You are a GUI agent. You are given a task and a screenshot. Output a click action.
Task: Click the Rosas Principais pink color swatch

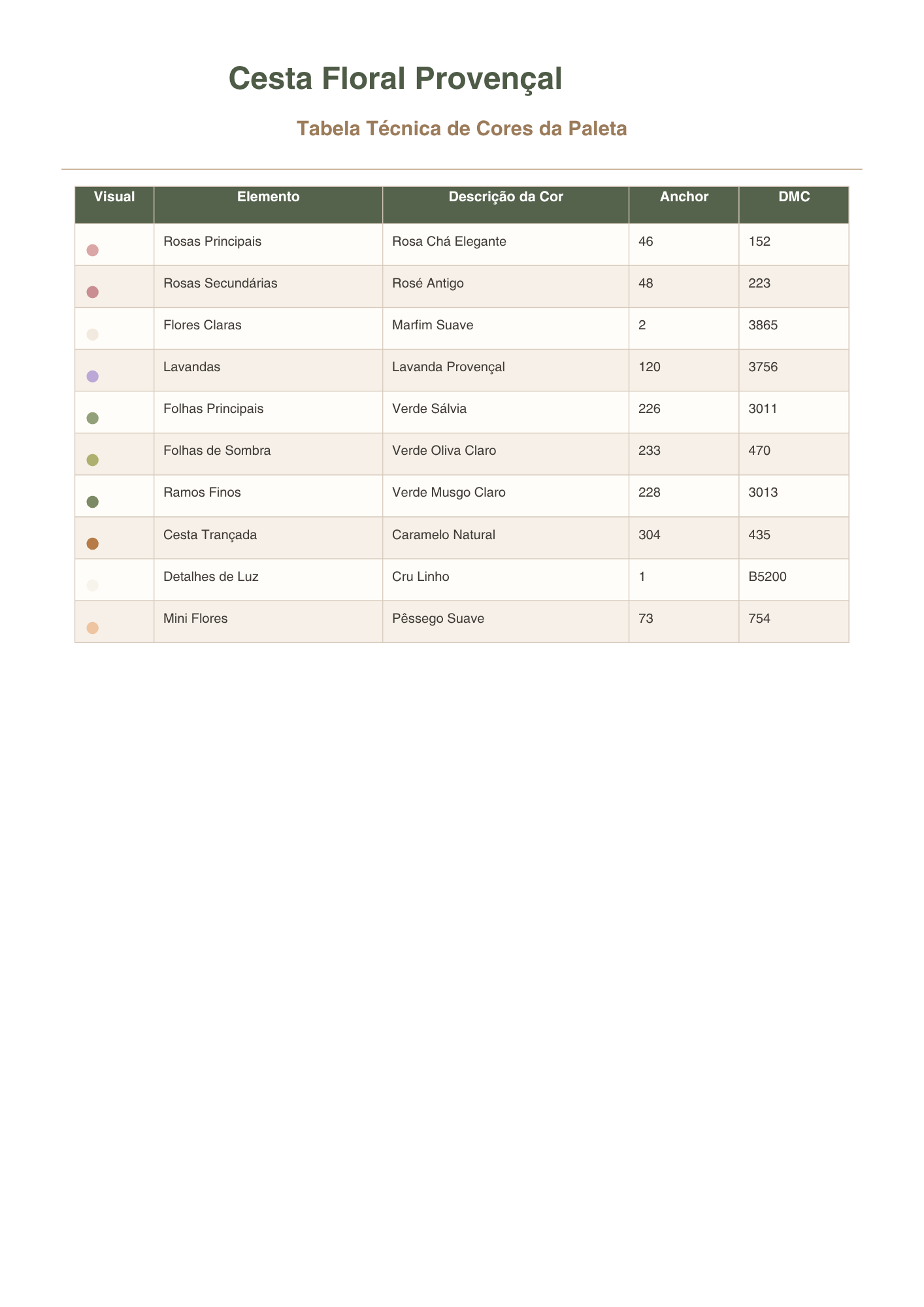(92, 251)
